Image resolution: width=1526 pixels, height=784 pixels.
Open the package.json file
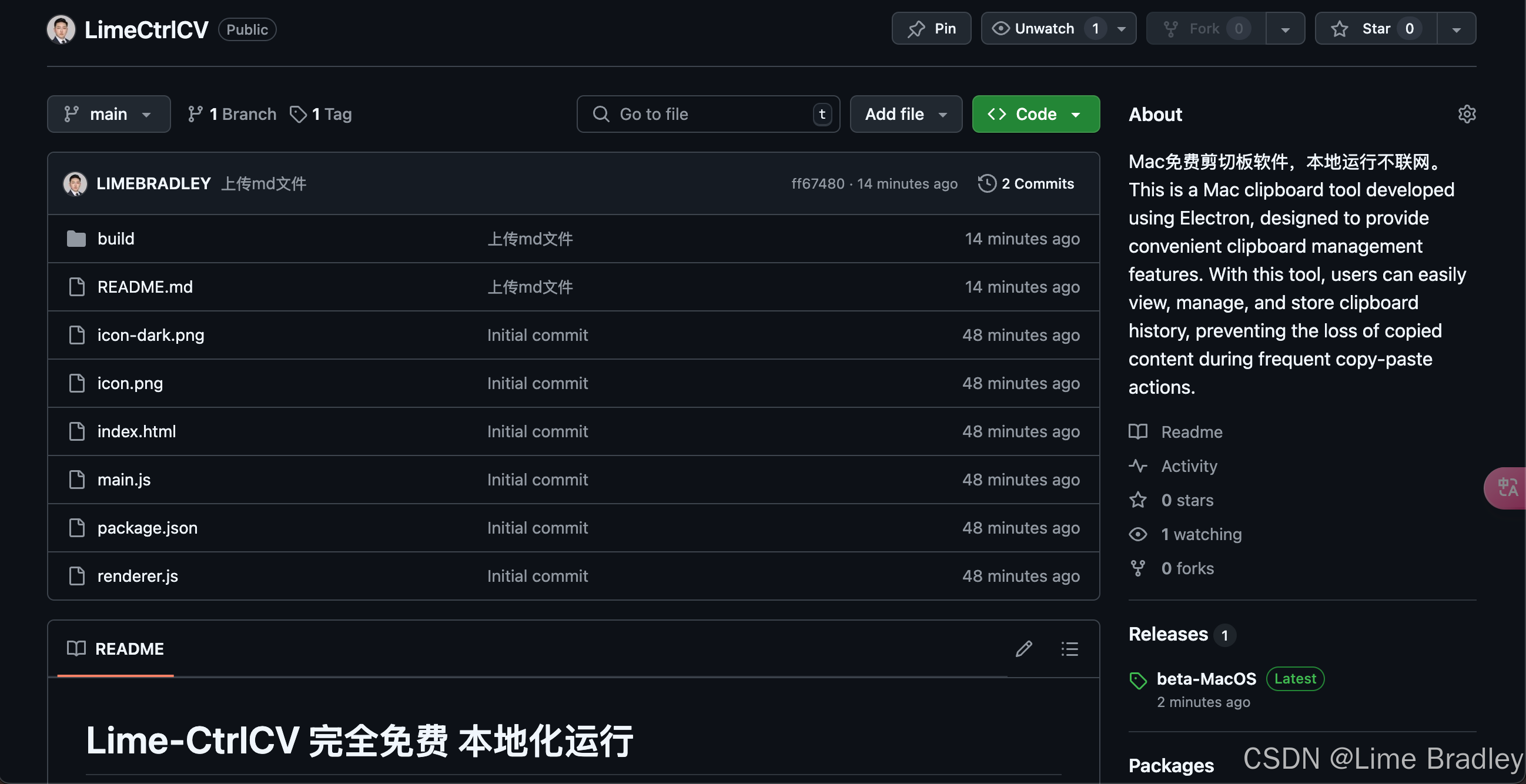tap(147, 528)
